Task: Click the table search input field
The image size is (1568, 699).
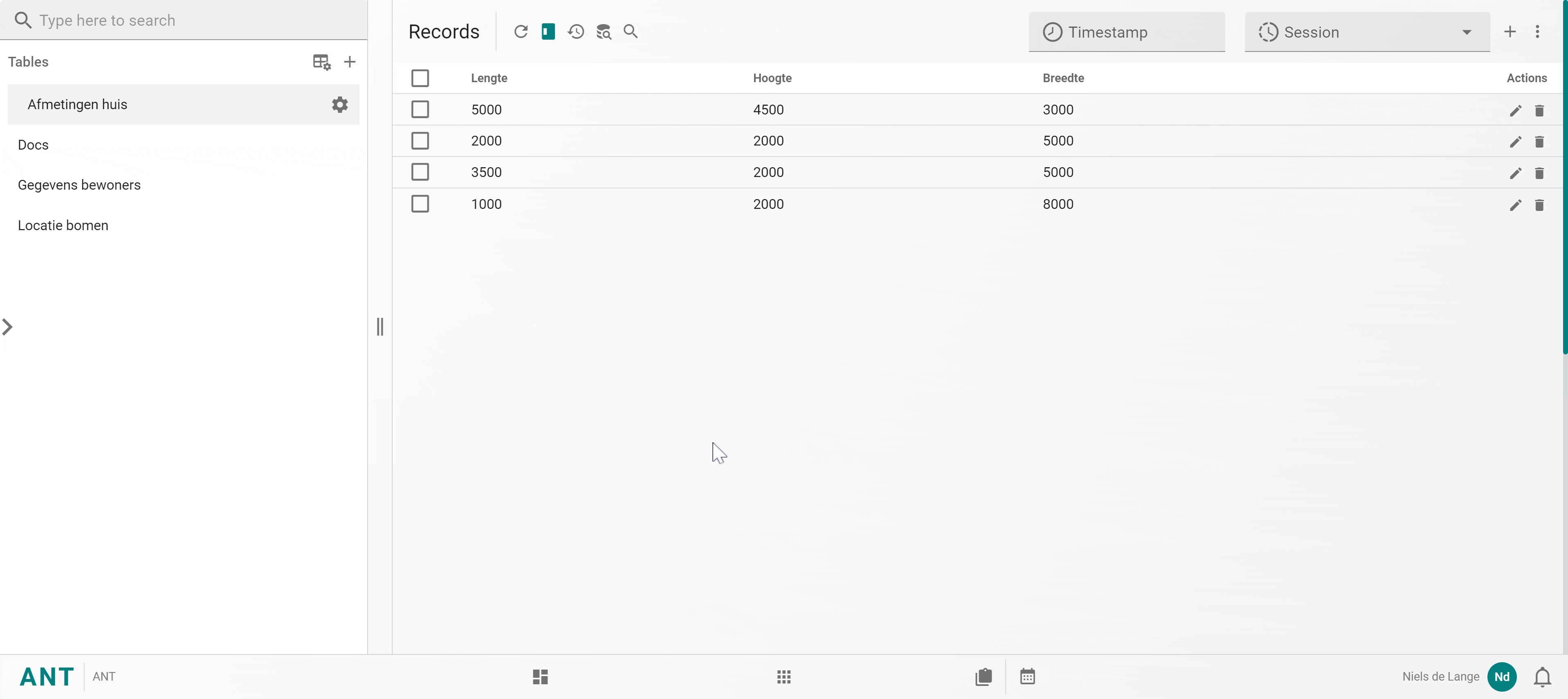Action: [x=183, y=20]
